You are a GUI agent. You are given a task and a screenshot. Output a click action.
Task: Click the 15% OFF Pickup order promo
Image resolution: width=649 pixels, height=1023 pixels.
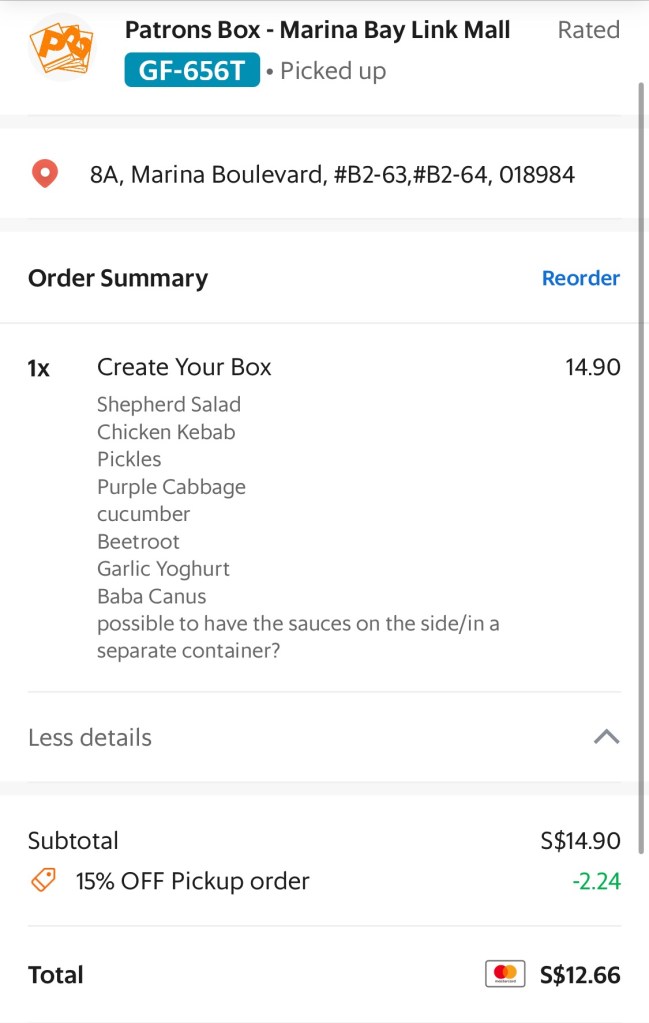pos(193,881)
